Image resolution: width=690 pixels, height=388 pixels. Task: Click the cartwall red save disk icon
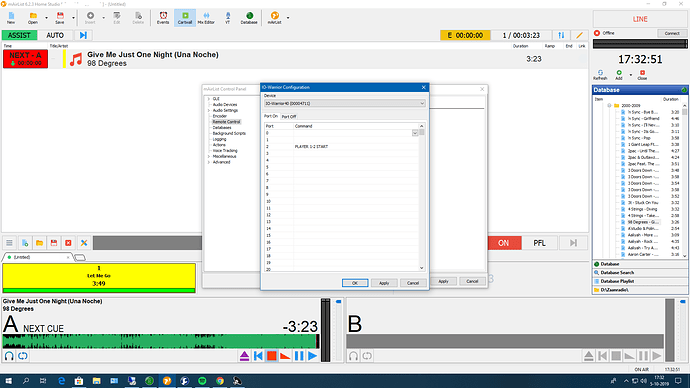coord(54,243)
